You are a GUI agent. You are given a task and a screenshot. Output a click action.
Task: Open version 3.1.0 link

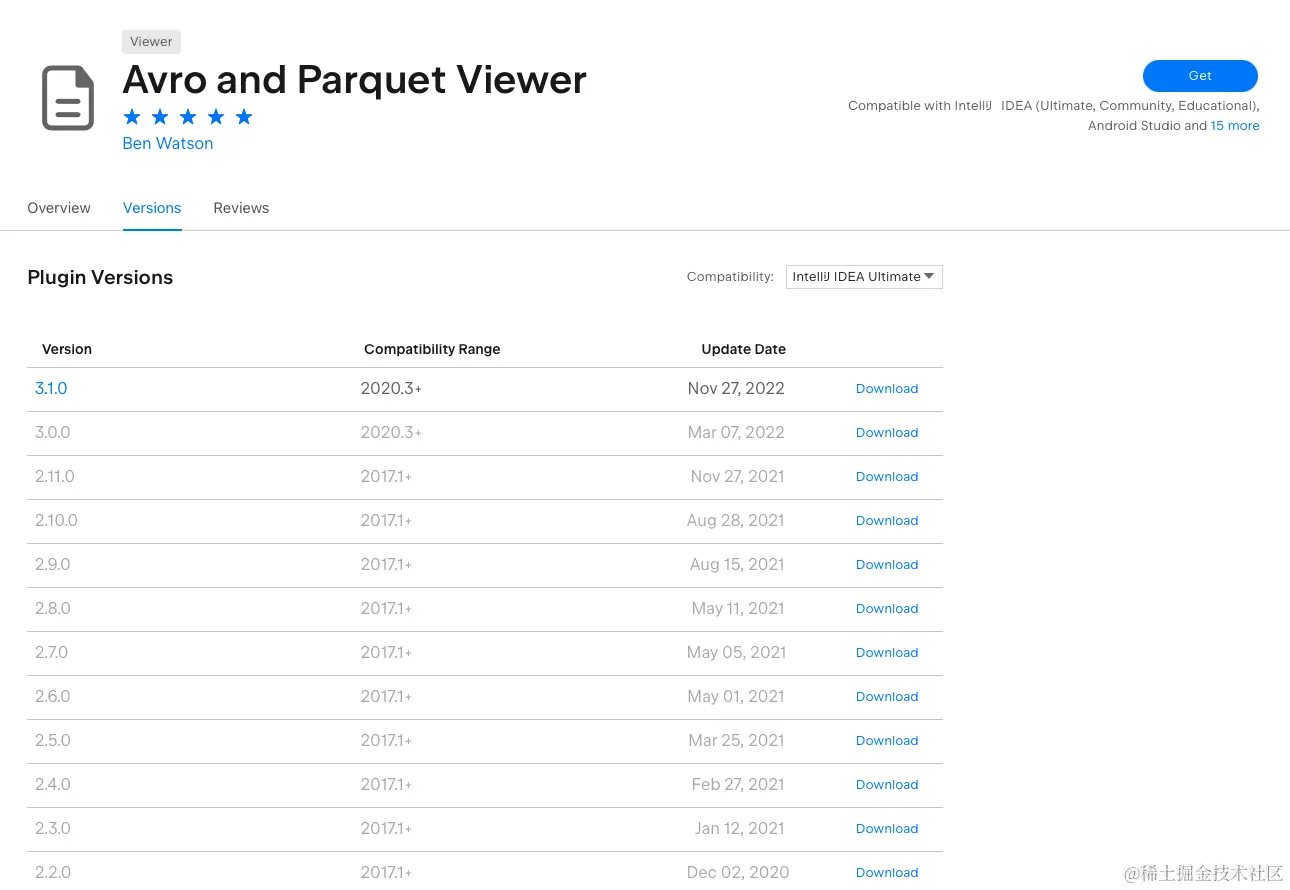coord(51,389)
